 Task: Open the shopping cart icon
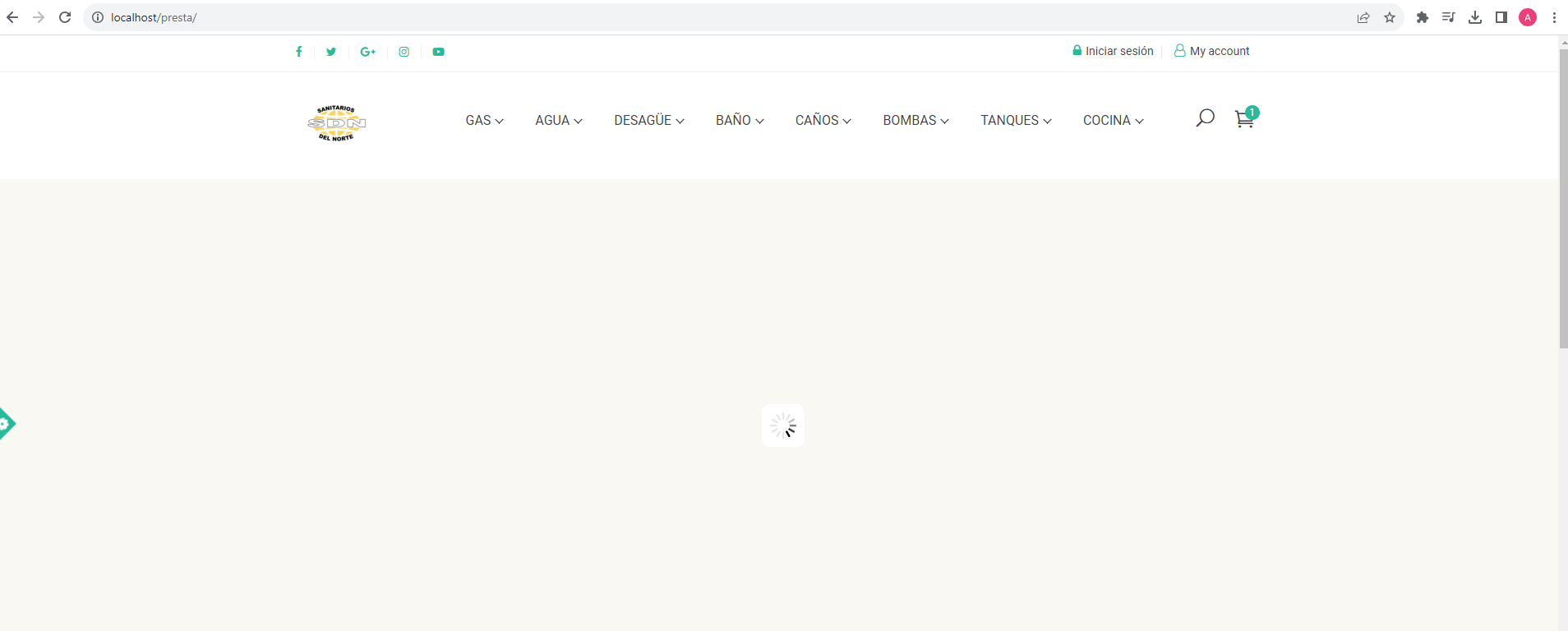point(1245,118)
